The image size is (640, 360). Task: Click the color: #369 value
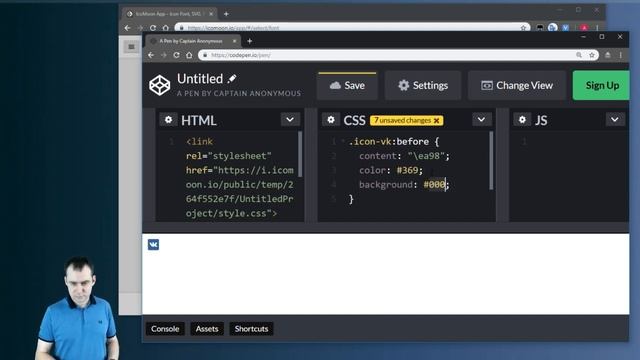[x=408, y=170]
